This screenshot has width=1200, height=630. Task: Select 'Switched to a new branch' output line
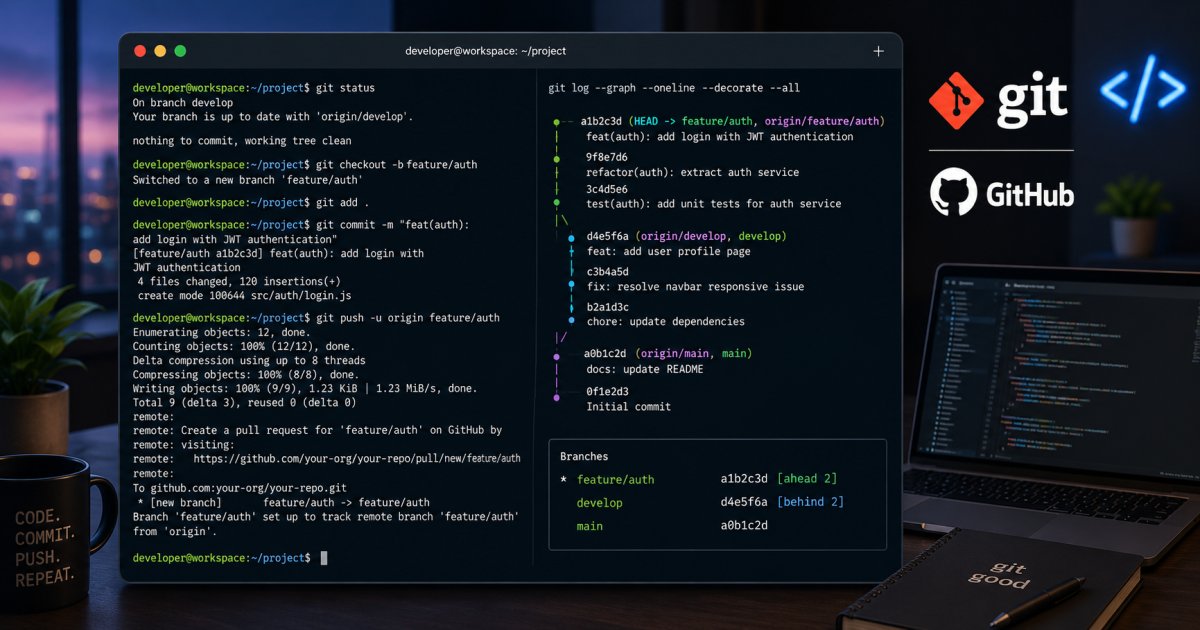pyautogui.click(x=247, y=180)
